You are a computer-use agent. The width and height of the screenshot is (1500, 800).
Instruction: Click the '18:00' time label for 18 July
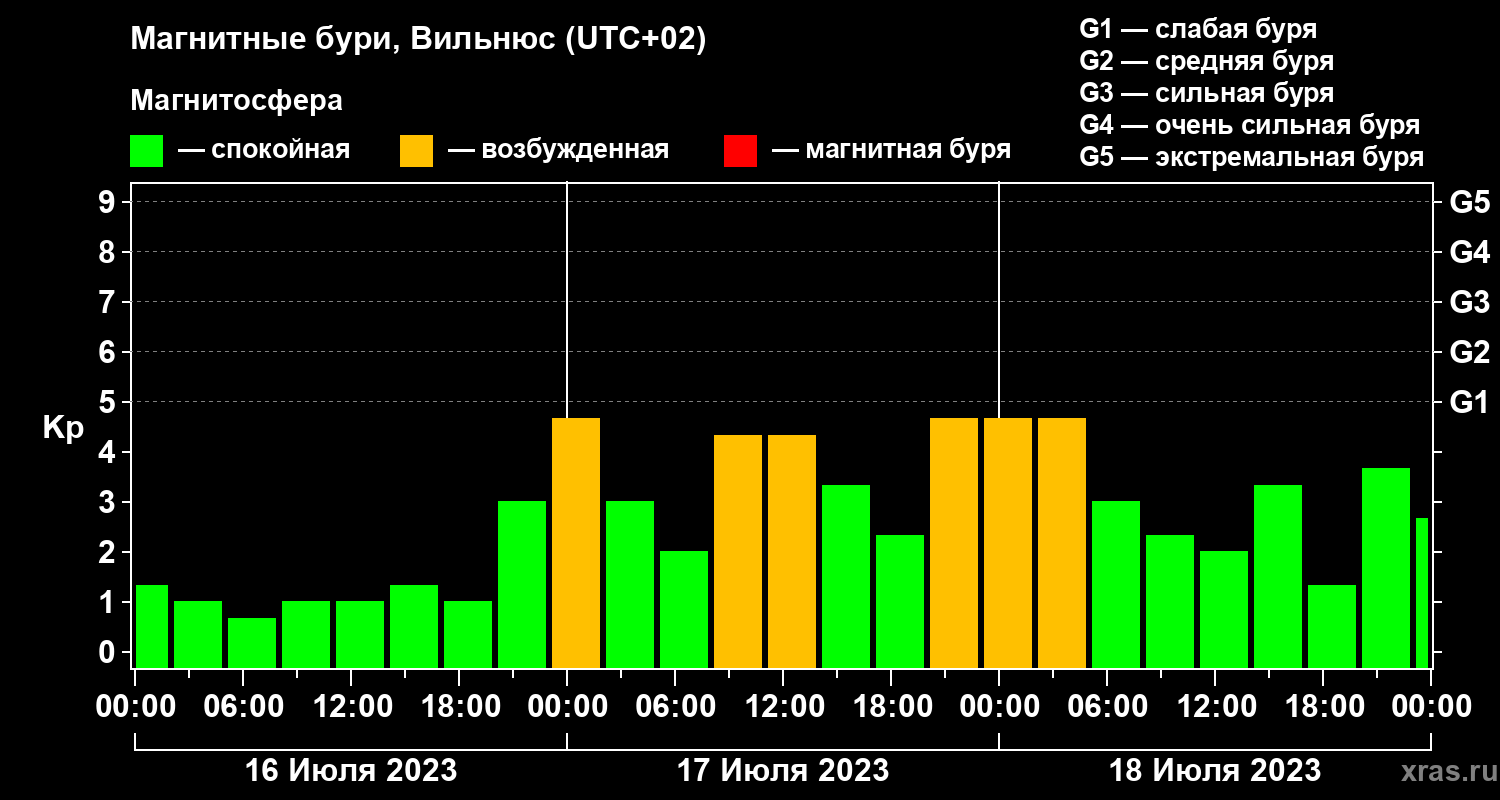(x=1323, y=706)
